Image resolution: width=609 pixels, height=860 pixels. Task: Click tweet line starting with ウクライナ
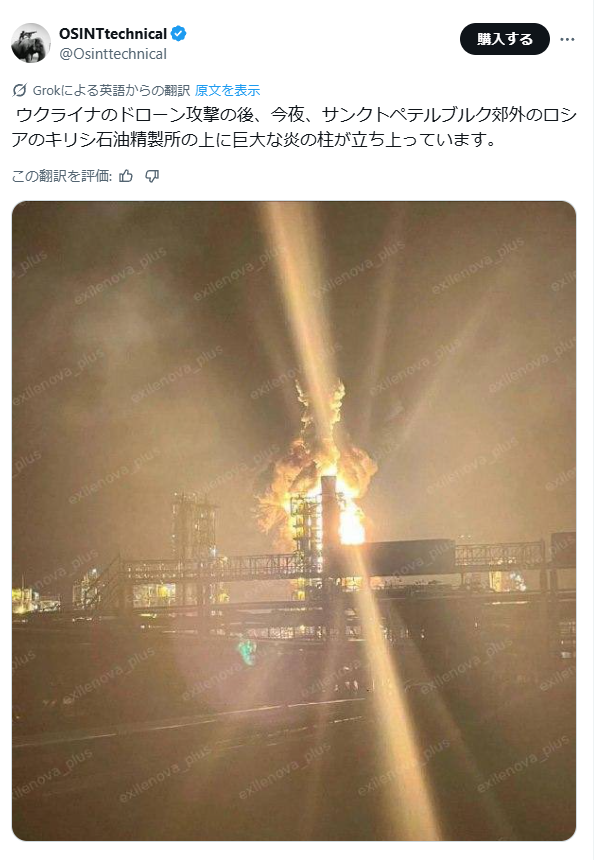click(x=296, y=115)
